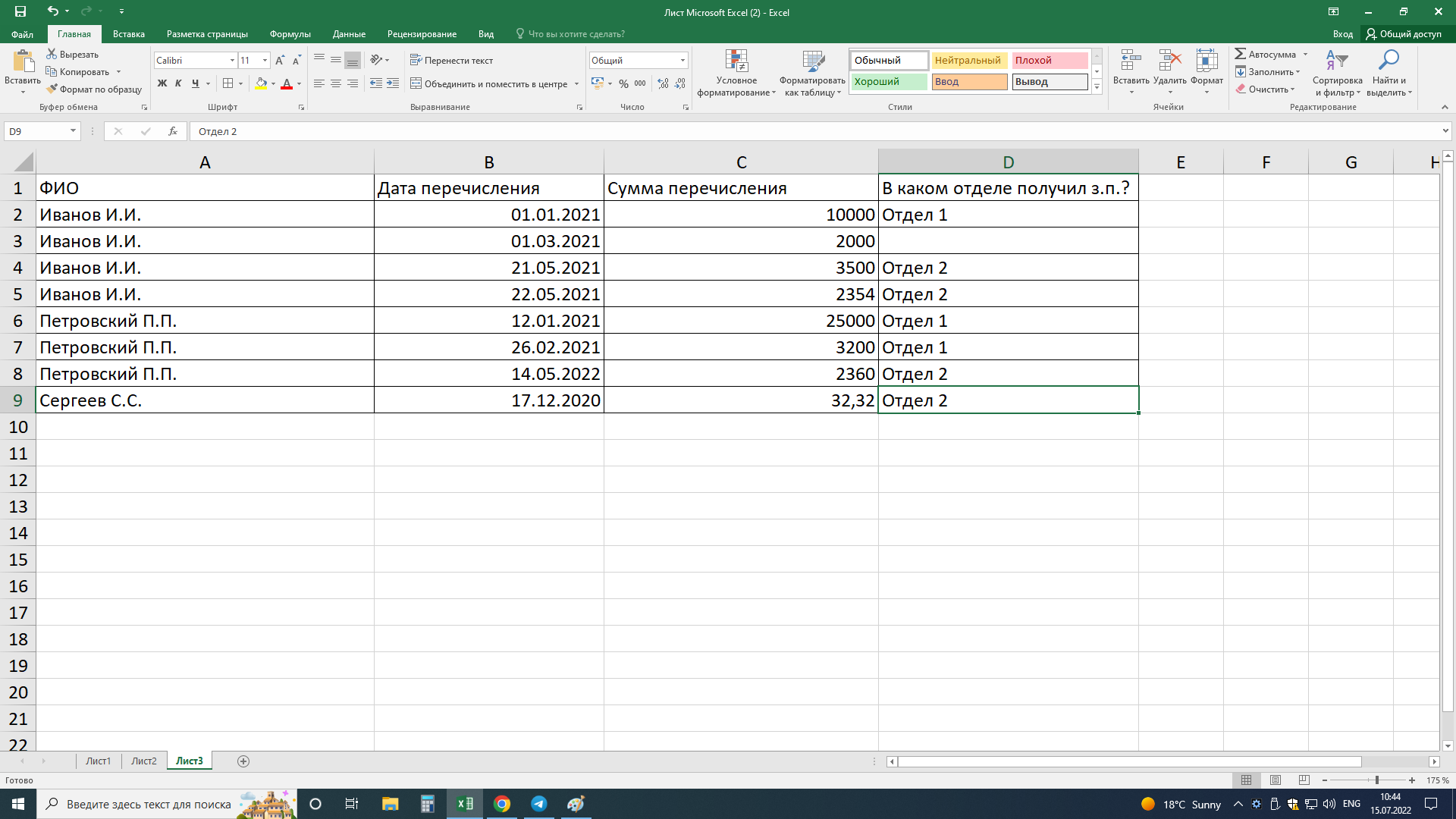
Task: Click the decrease decimal icon
Action: tap(680, 83)
